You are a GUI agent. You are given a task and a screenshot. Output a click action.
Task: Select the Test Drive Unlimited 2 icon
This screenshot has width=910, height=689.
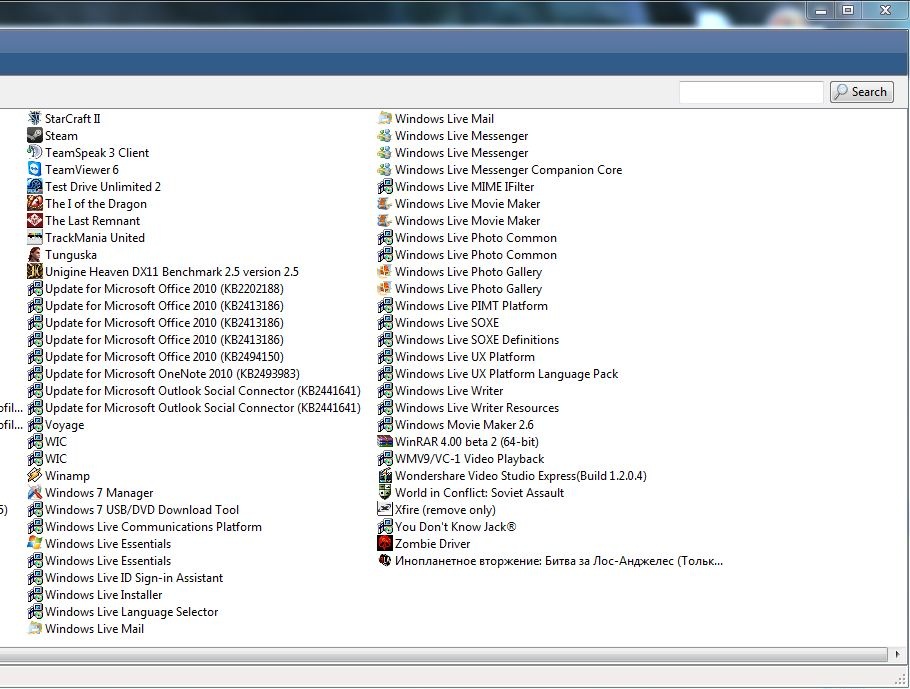tap(35, 186)
